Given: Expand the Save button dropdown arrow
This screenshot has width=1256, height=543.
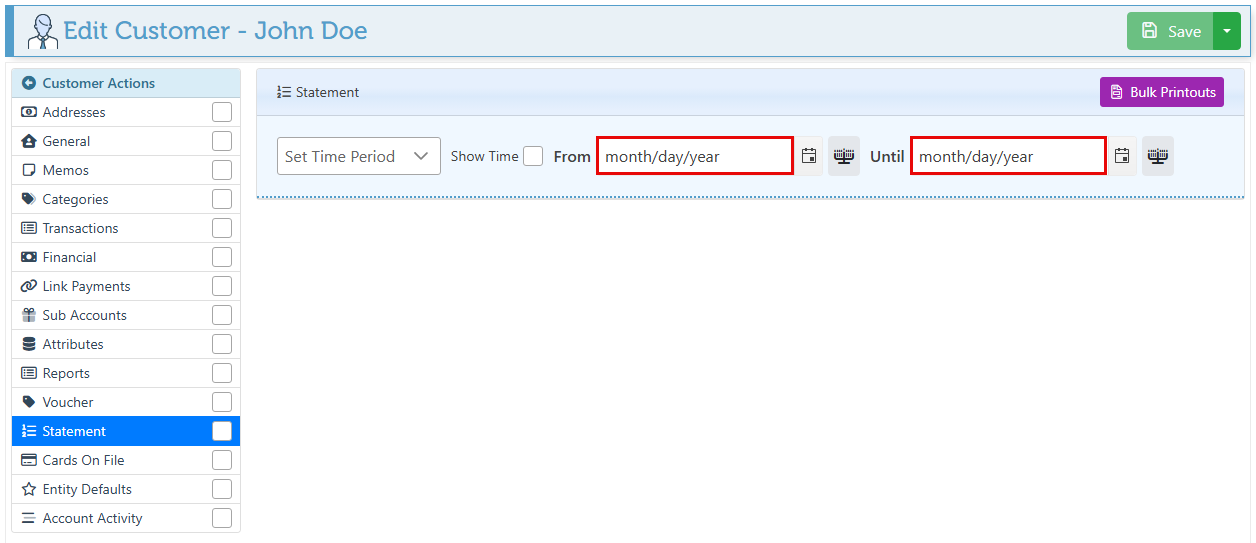Looking at the screenshot, I should coord(1226,31).
